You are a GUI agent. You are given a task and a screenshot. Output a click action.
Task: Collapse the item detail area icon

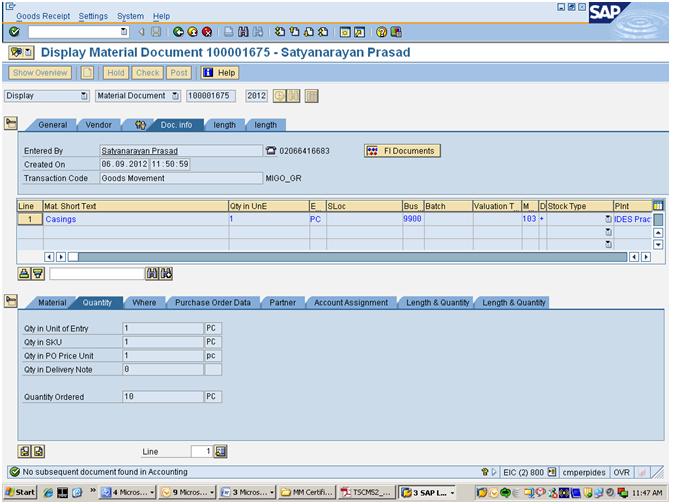tap(11, 301)
